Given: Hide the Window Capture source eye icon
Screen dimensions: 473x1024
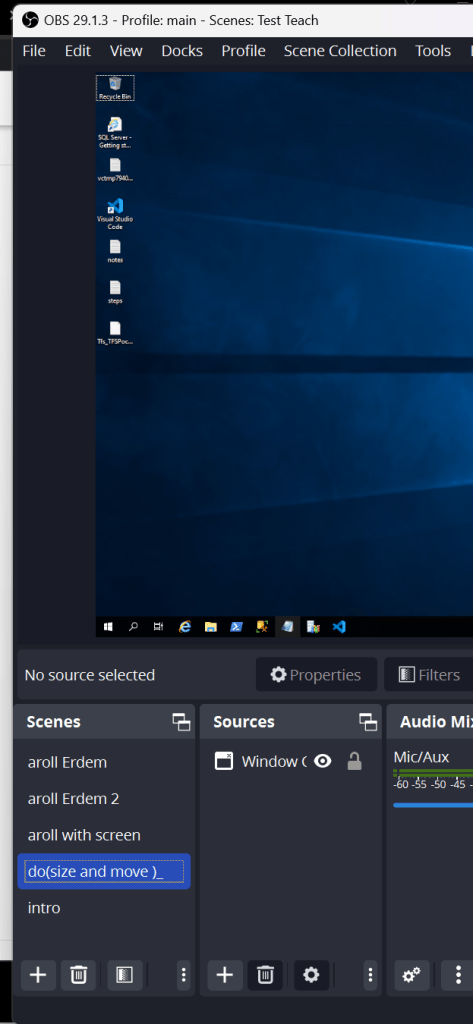Looking at the screenshot, I should point(322,761).
